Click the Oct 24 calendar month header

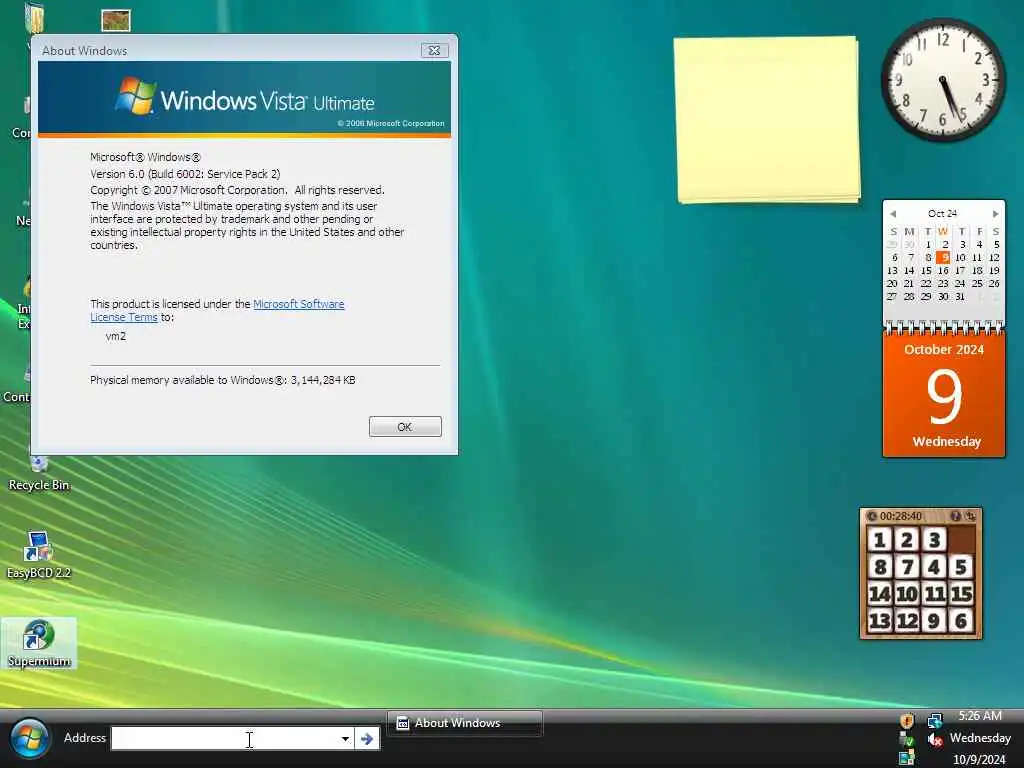click(942, 214)
